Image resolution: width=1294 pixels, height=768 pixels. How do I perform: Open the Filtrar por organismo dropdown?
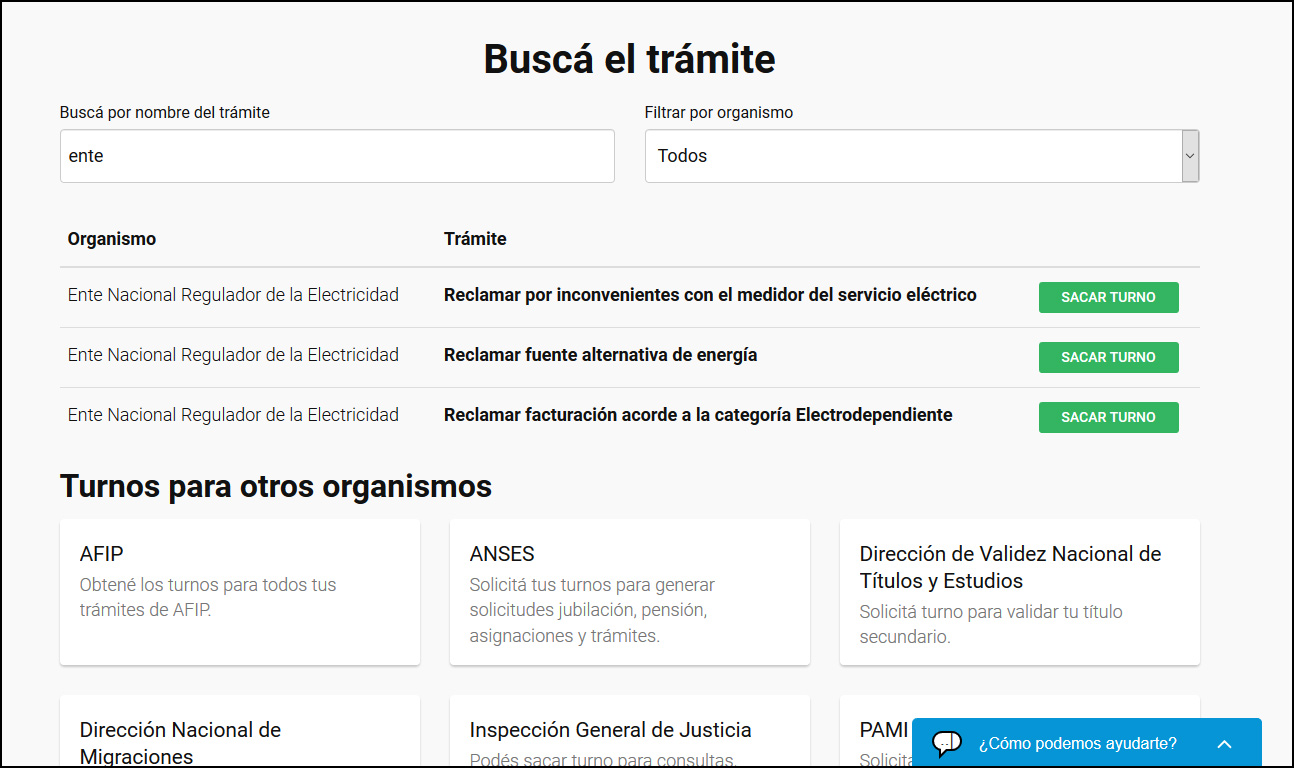(x=920, y=156)
